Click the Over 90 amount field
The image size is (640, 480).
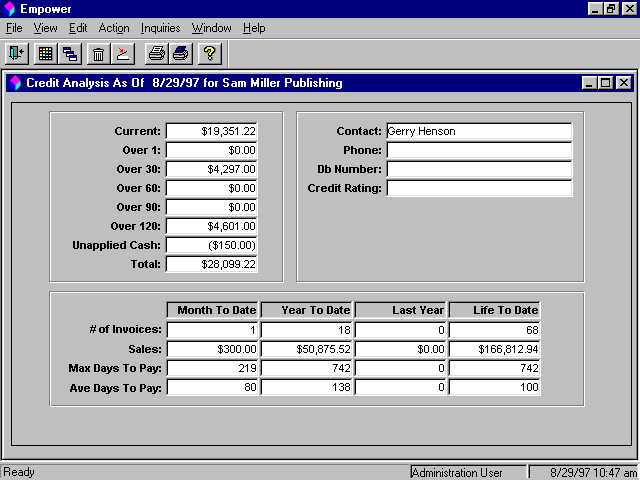[x=211, y=207]
